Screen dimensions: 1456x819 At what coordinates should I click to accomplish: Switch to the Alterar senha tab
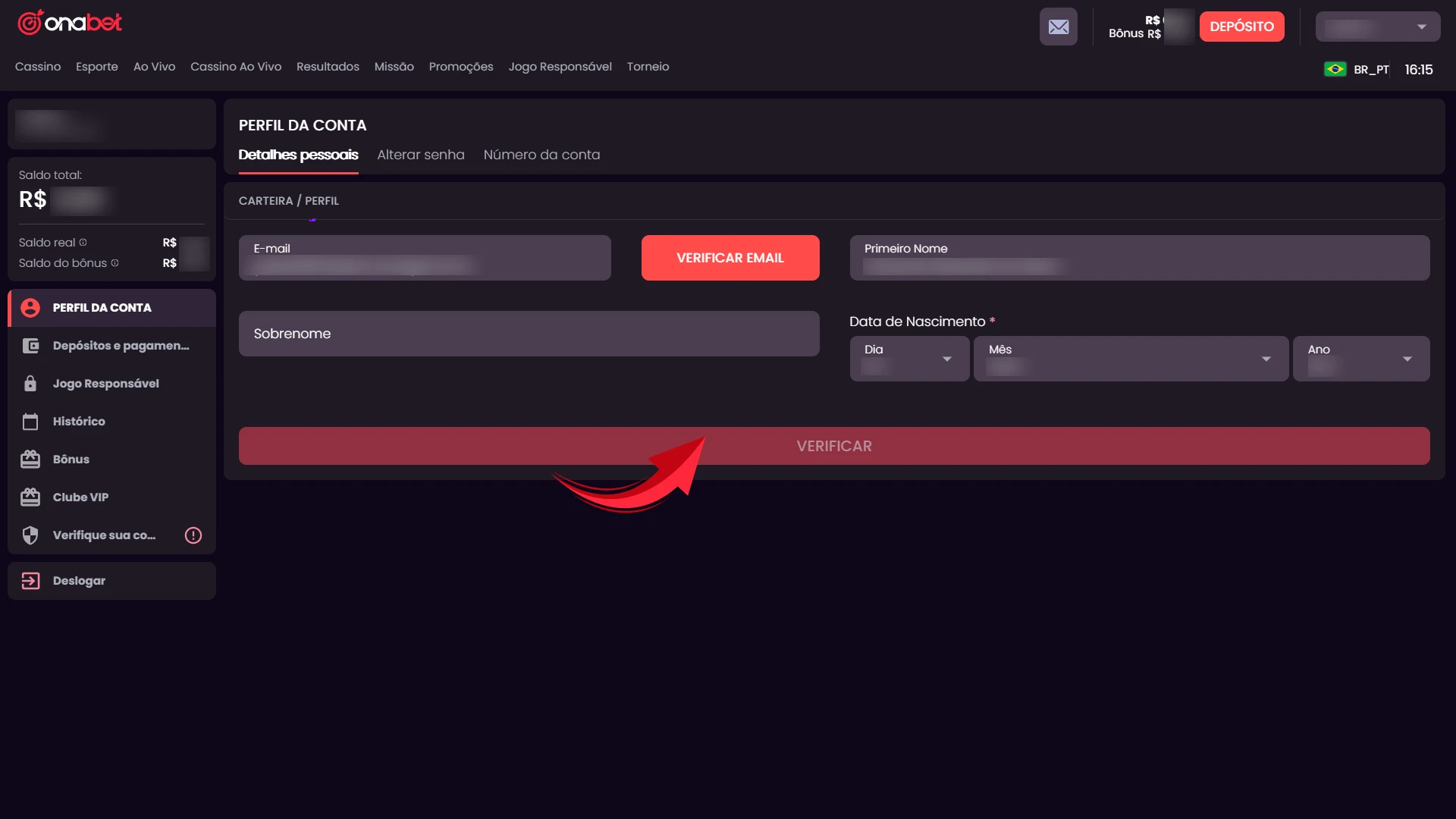point(420,155)
